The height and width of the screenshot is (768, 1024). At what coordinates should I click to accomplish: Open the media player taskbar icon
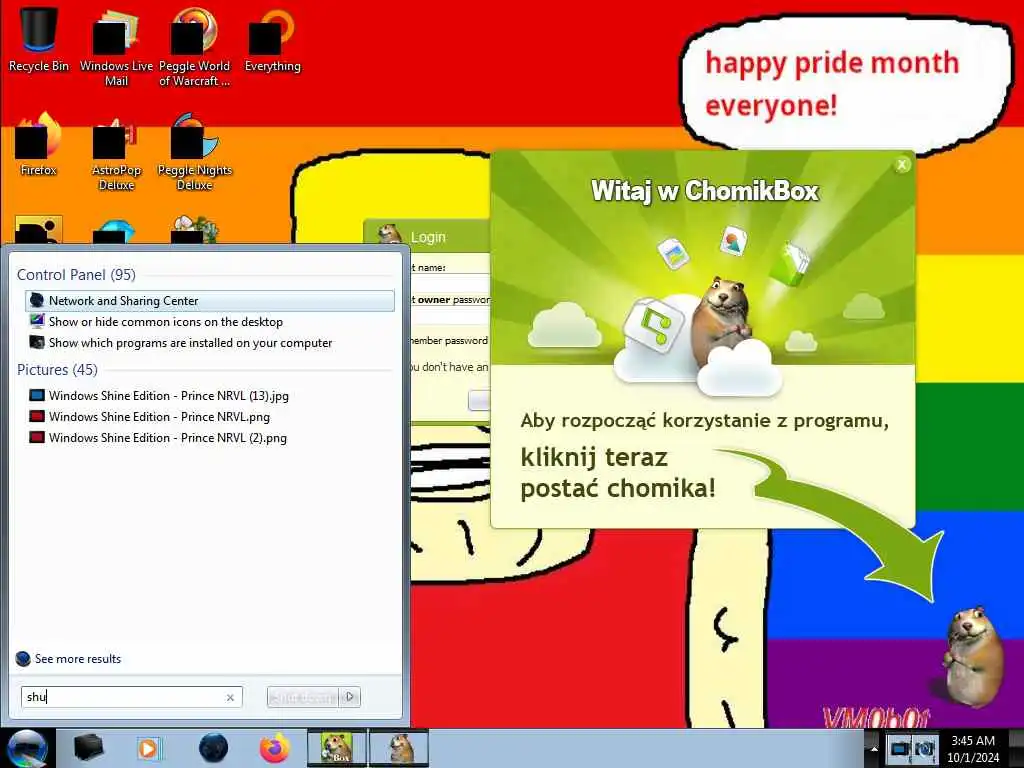point(149,748)
